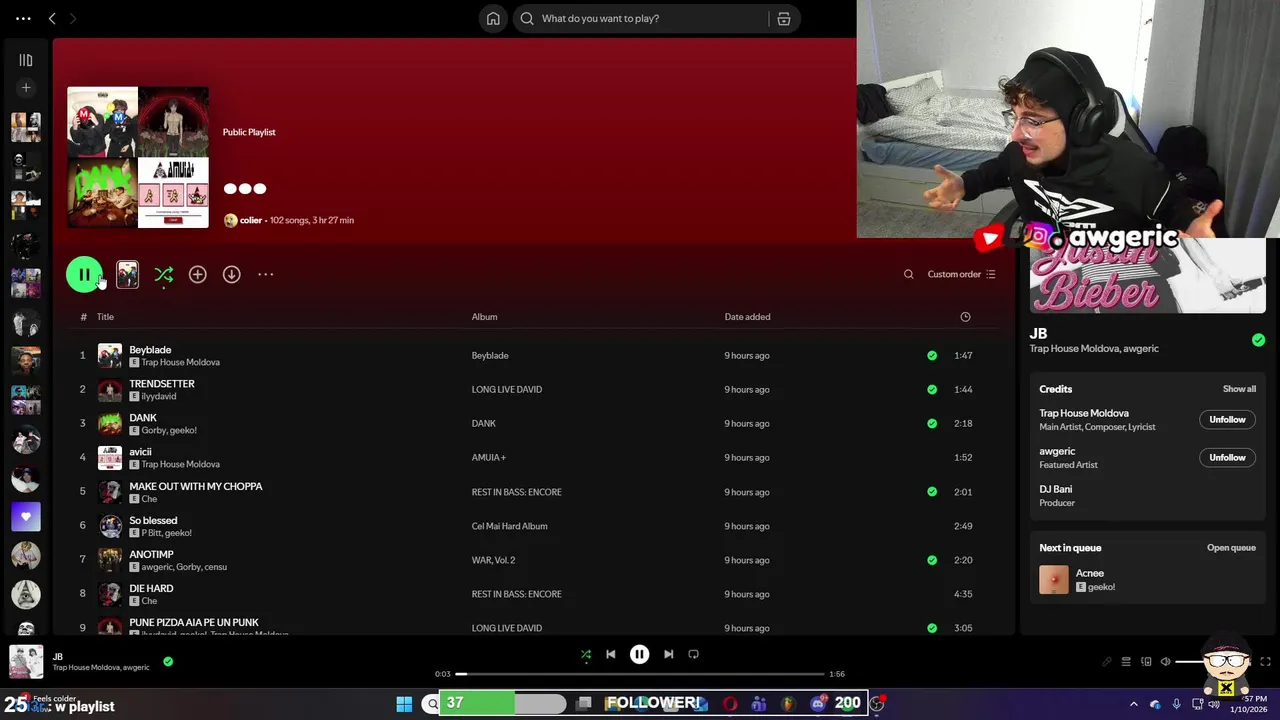
Task: Toggle shuffle in the playlist action row
Action: [164, 274]
